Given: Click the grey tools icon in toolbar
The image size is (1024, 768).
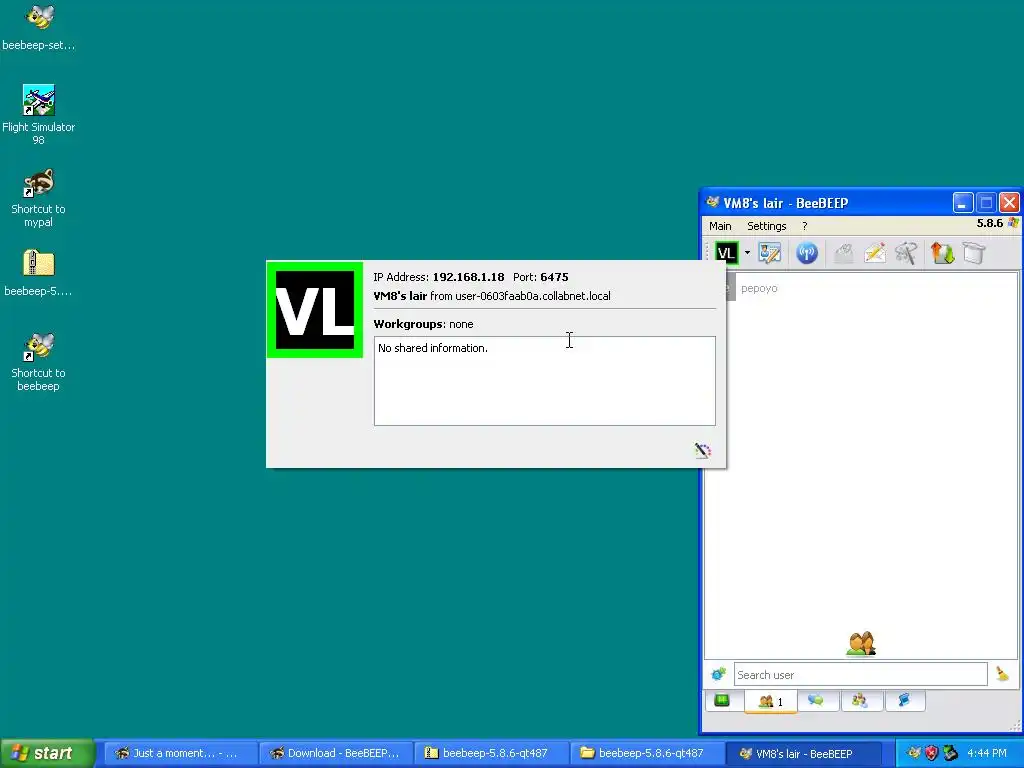Looking at the screenshot, I should click(906, 253).
